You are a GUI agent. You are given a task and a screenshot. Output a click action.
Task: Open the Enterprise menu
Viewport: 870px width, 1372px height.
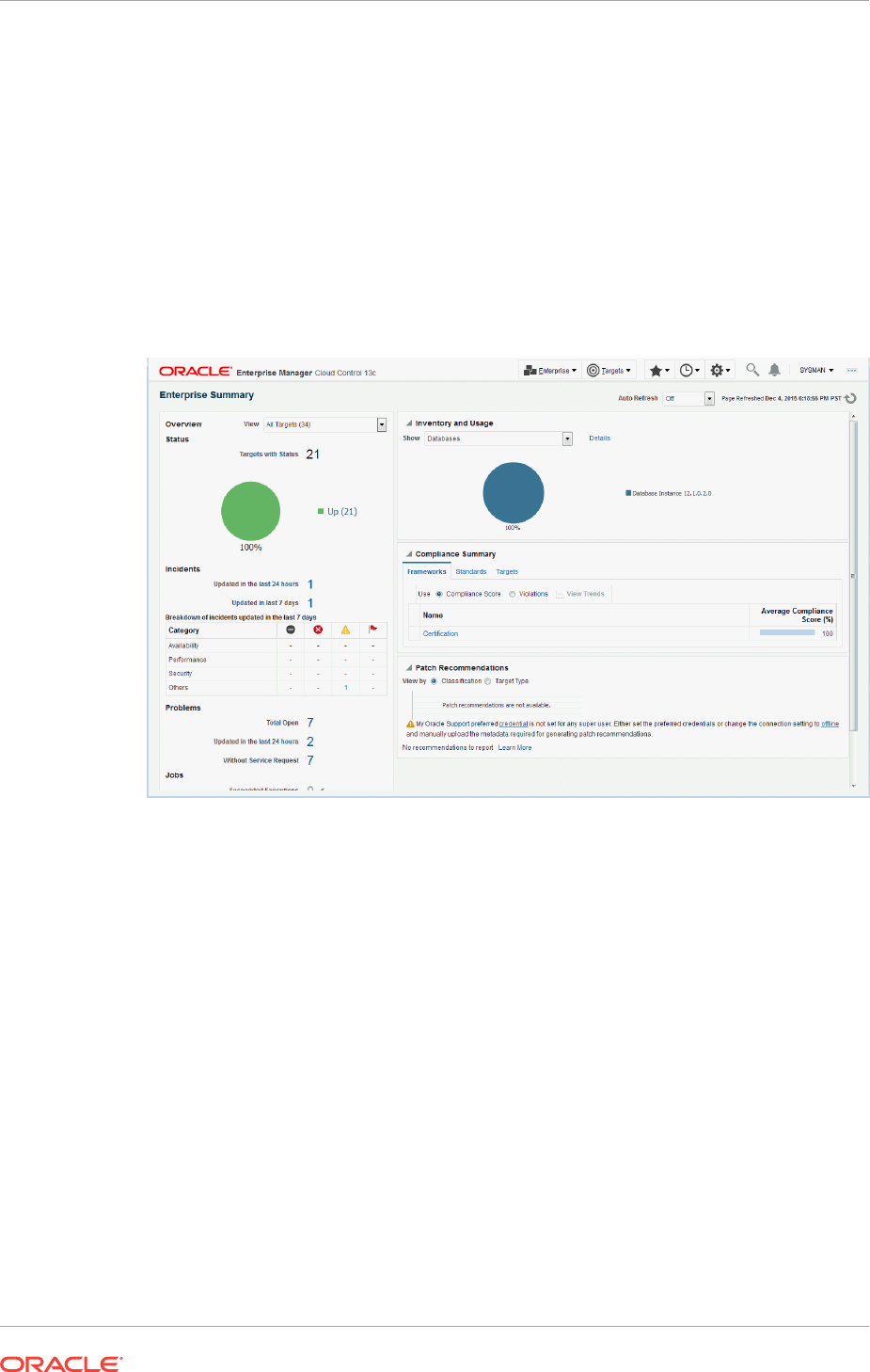point(550,371)
